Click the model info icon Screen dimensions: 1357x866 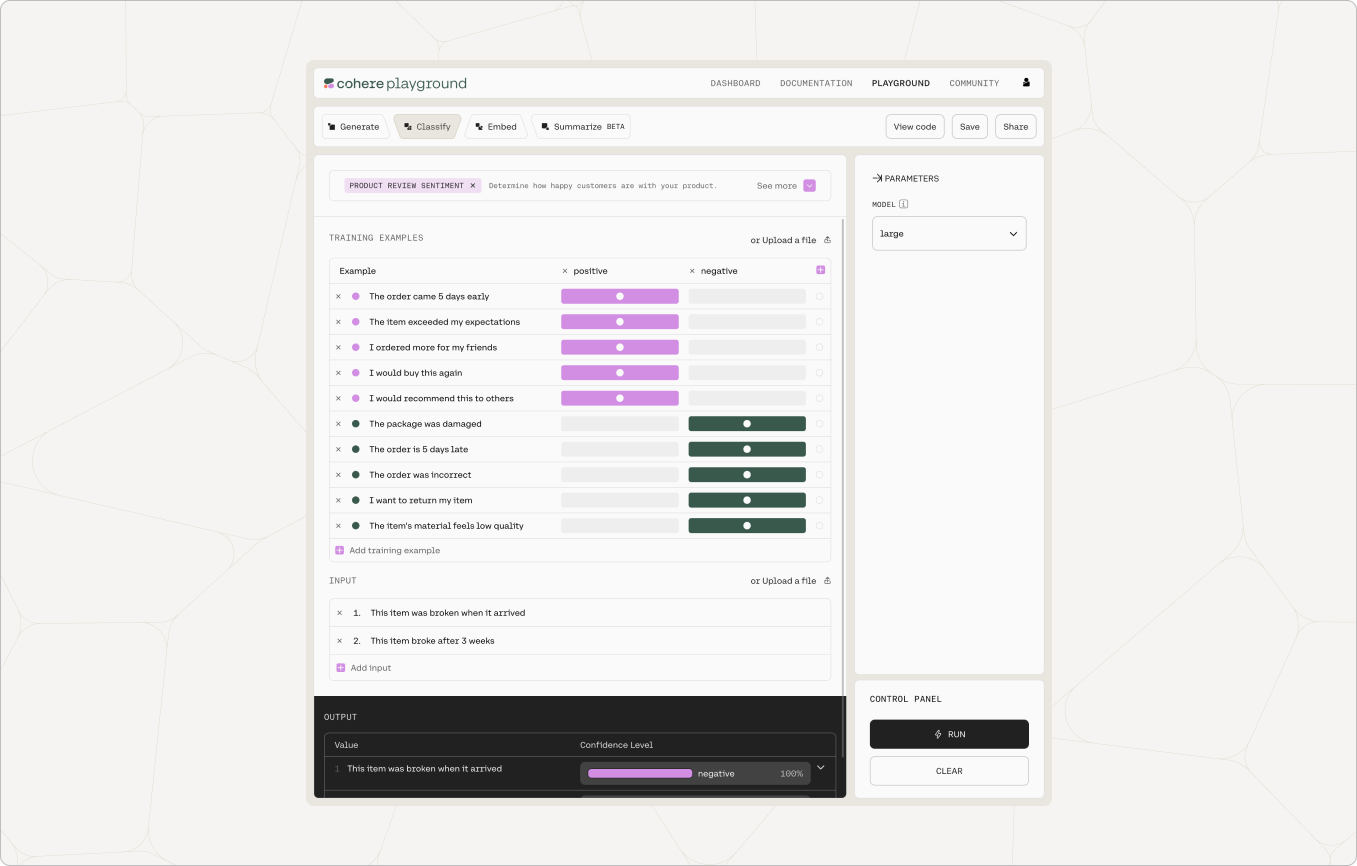pyautogui.click(x=904, y=204)
